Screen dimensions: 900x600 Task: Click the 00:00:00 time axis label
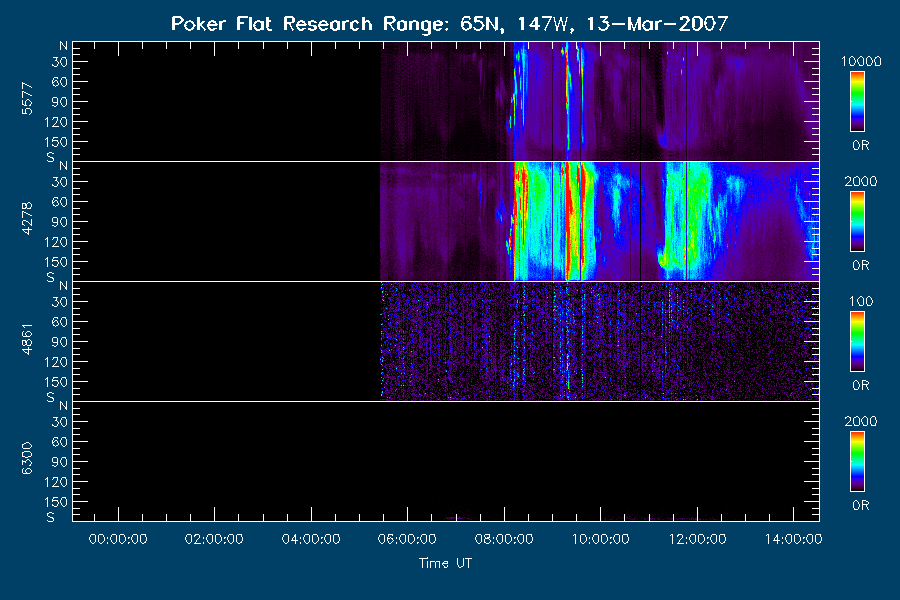coord(118,539)
